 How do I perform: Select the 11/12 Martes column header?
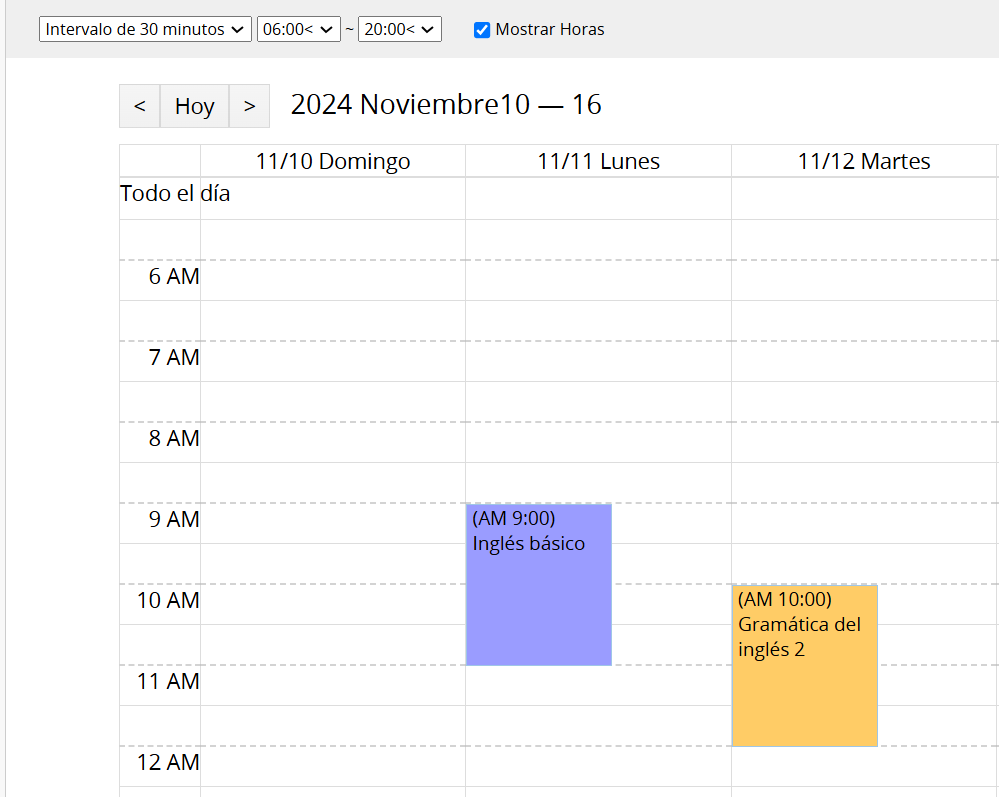(x=864, y=161)
